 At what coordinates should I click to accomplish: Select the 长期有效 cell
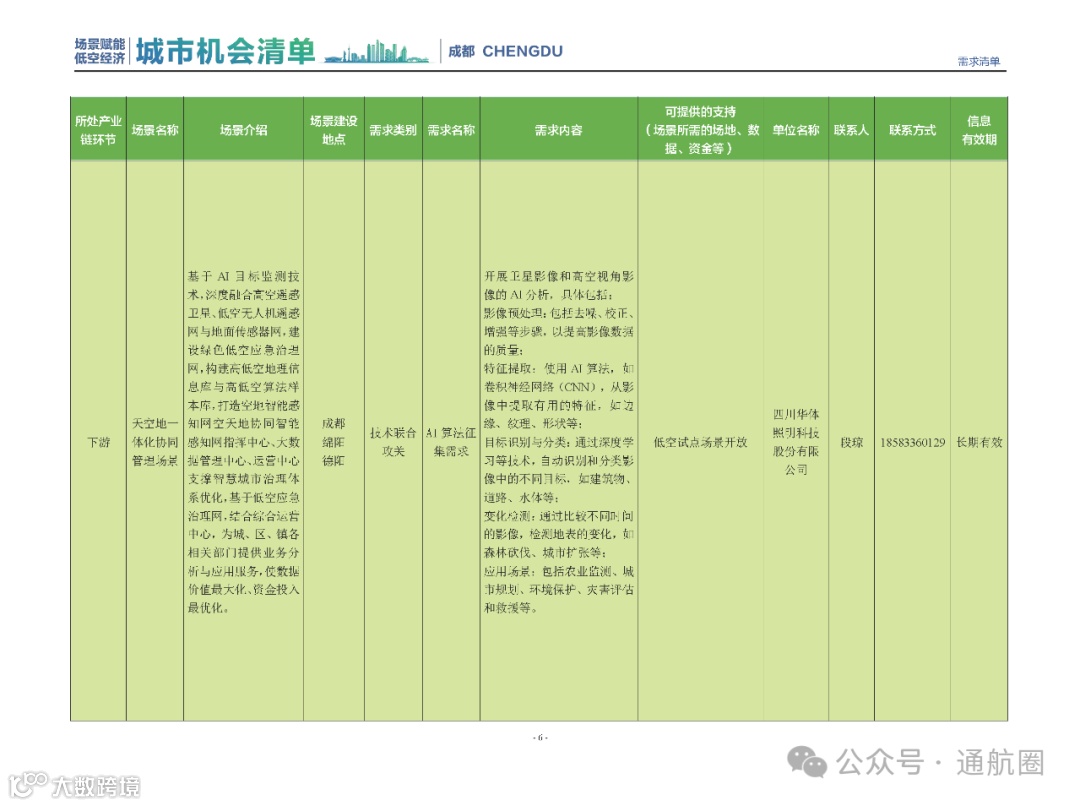pyautogui.click(x=979, y=442)
